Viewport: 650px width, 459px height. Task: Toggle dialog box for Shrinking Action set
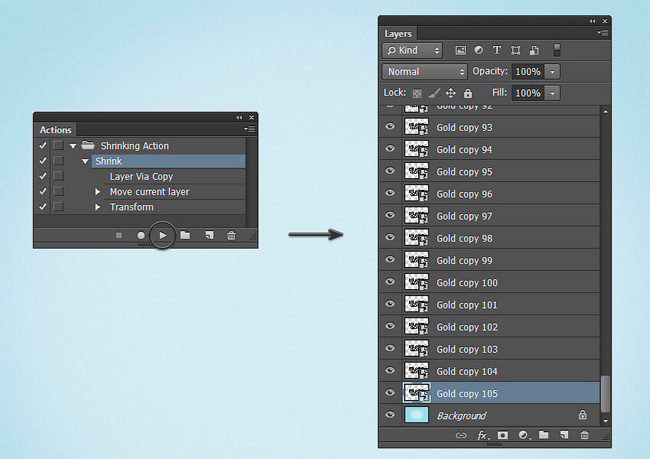tap(58, 145)
